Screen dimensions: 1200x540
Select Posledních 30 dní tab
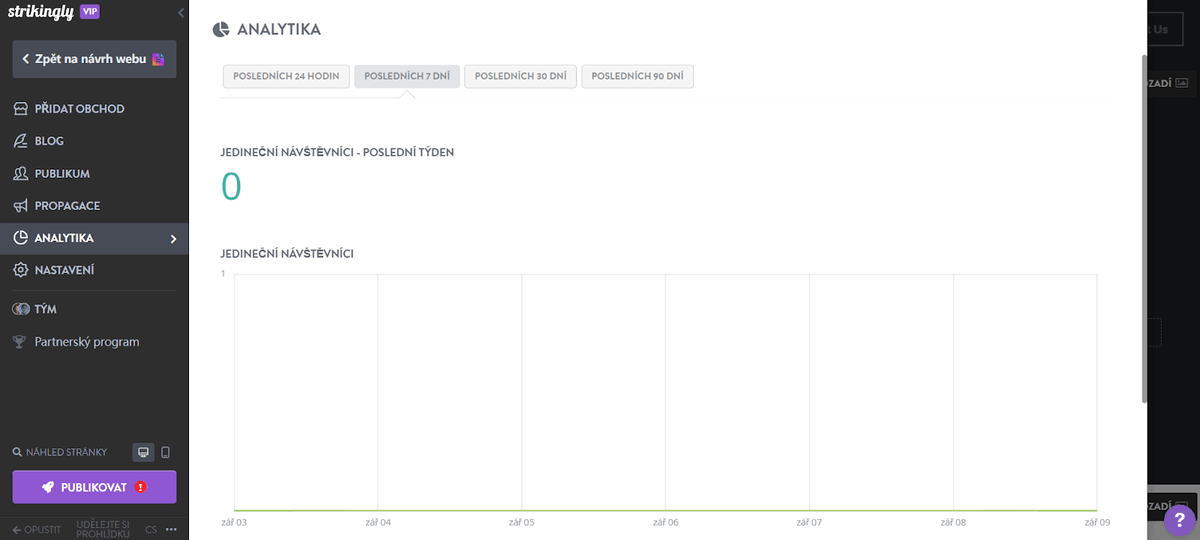pyautogui.click(x=520, y=77)
